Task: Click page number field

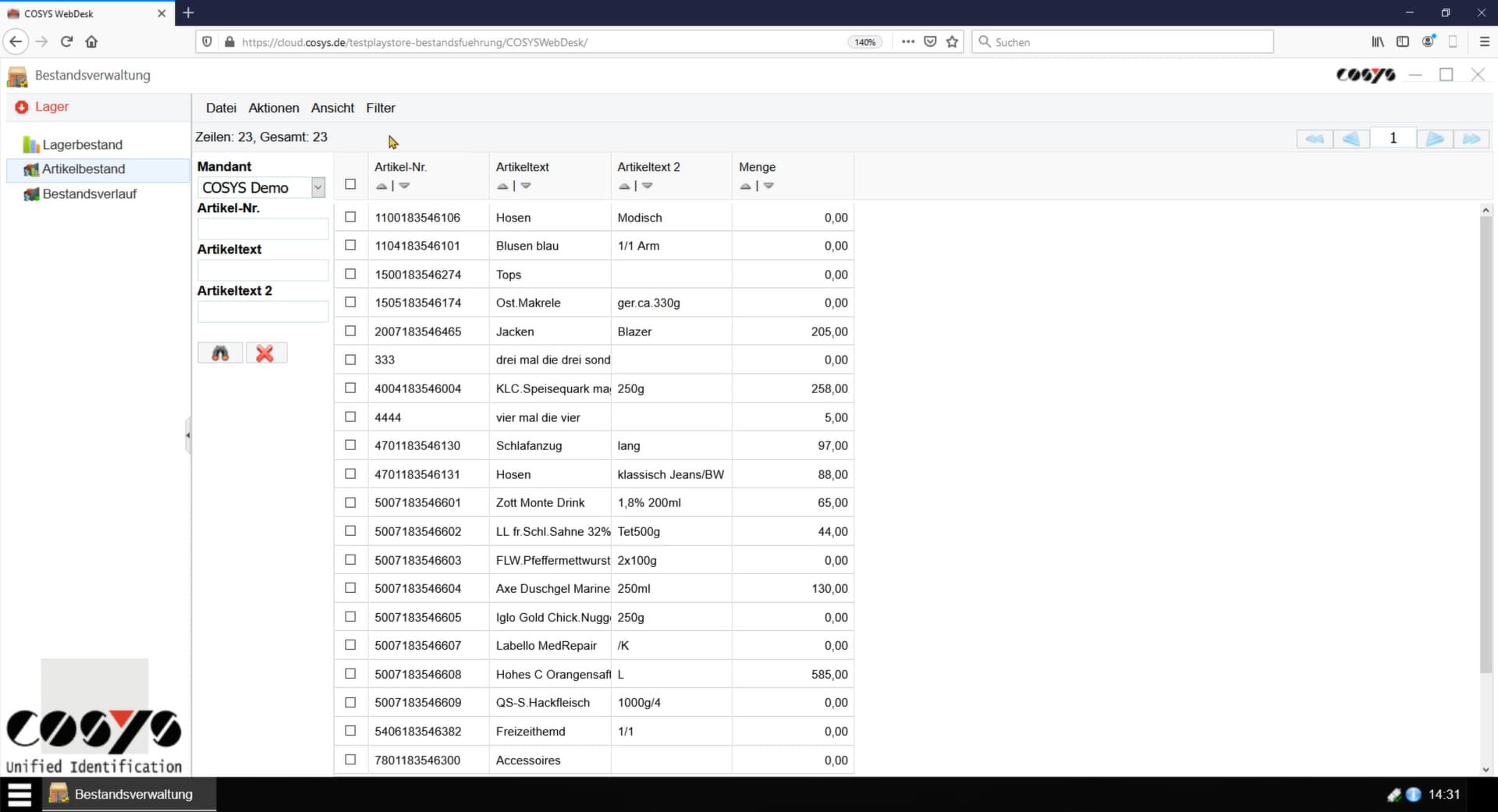Action: click(x=1393, y=139)
